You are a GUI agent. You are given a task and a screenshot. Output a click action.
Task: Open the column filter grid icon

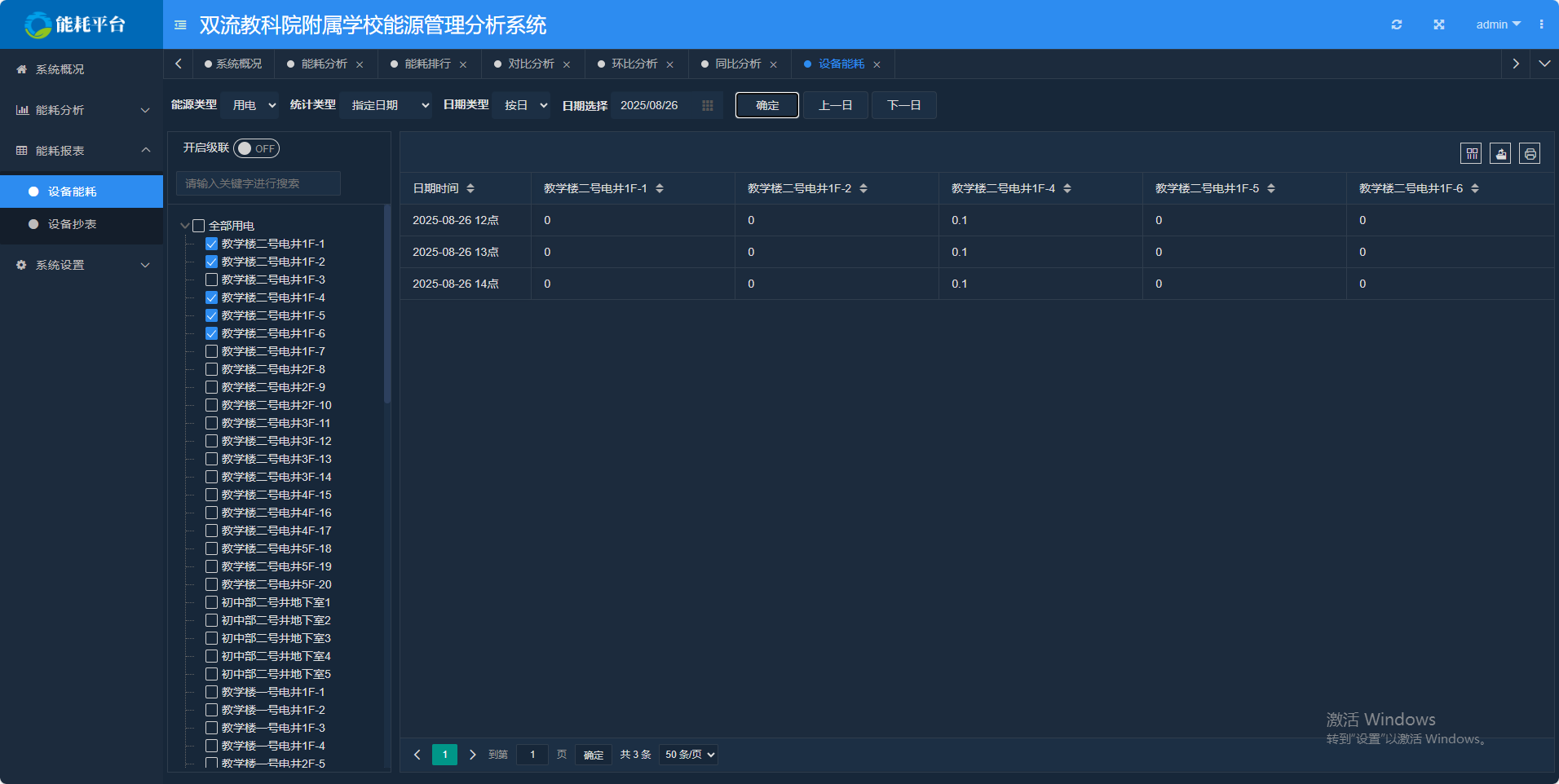1471,153
